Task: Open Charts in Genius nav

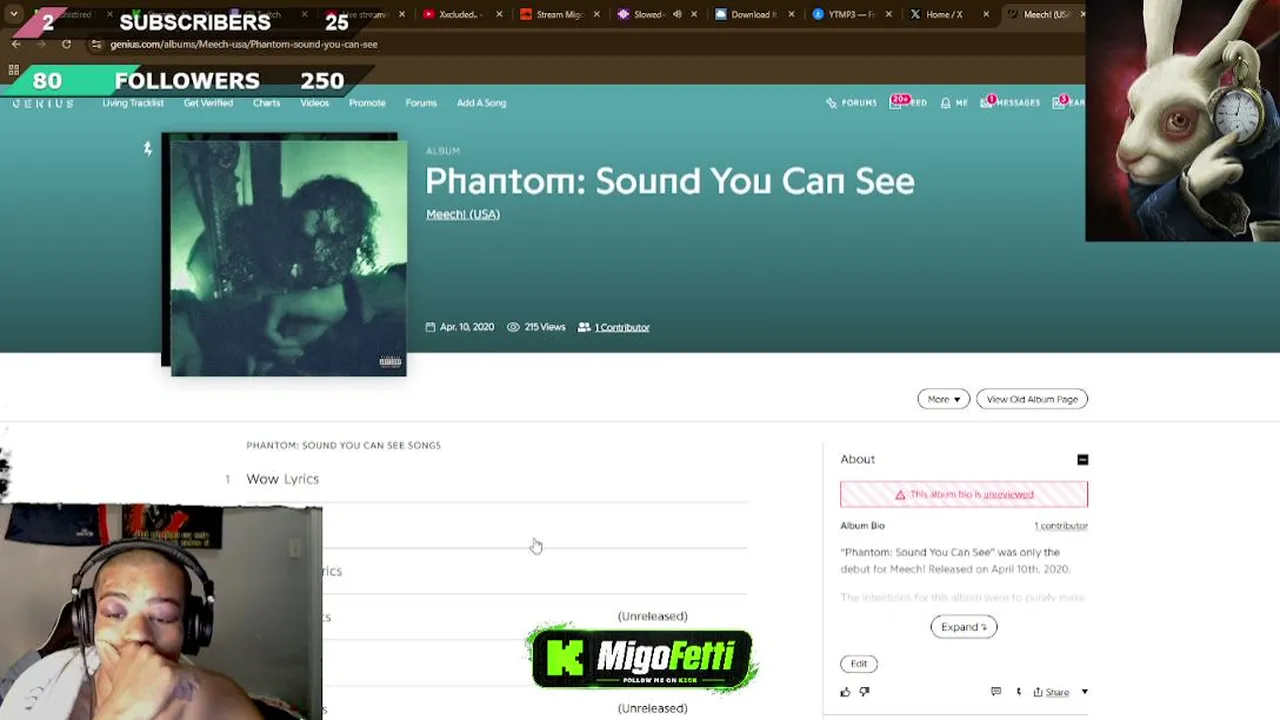Action: pyautogui.click(x=266, y=103)
